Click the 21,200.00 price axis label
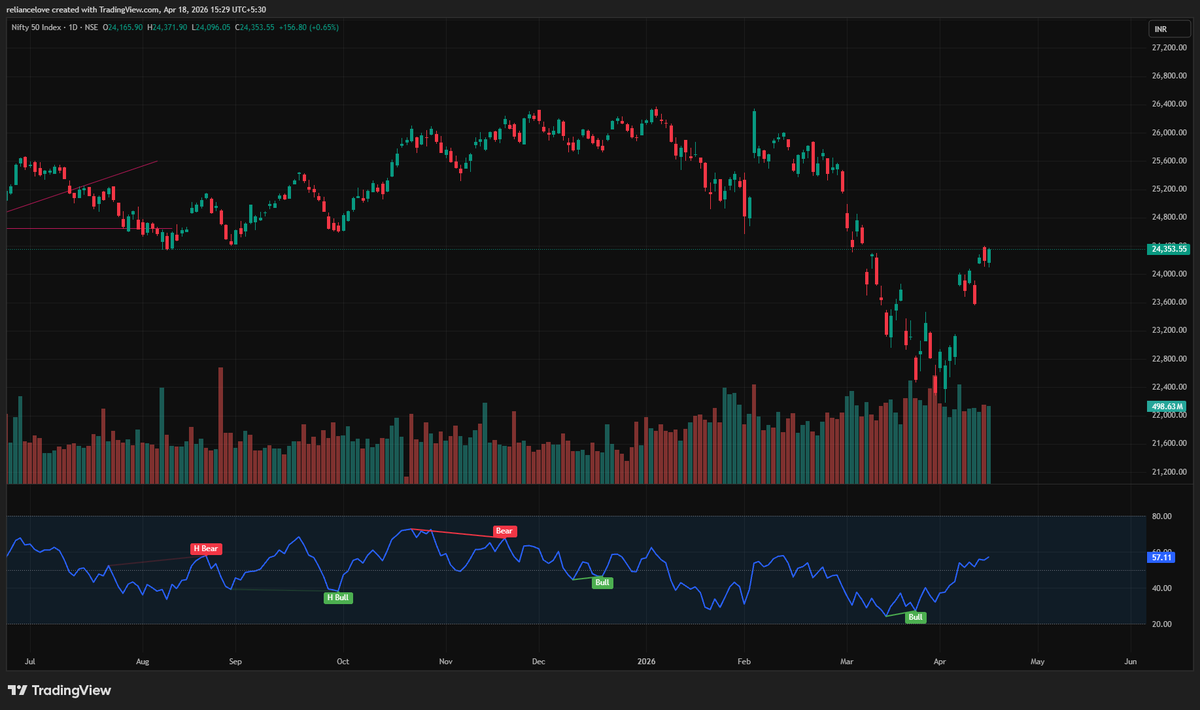Screen dimensions: 1200x710 (1168, 471)
